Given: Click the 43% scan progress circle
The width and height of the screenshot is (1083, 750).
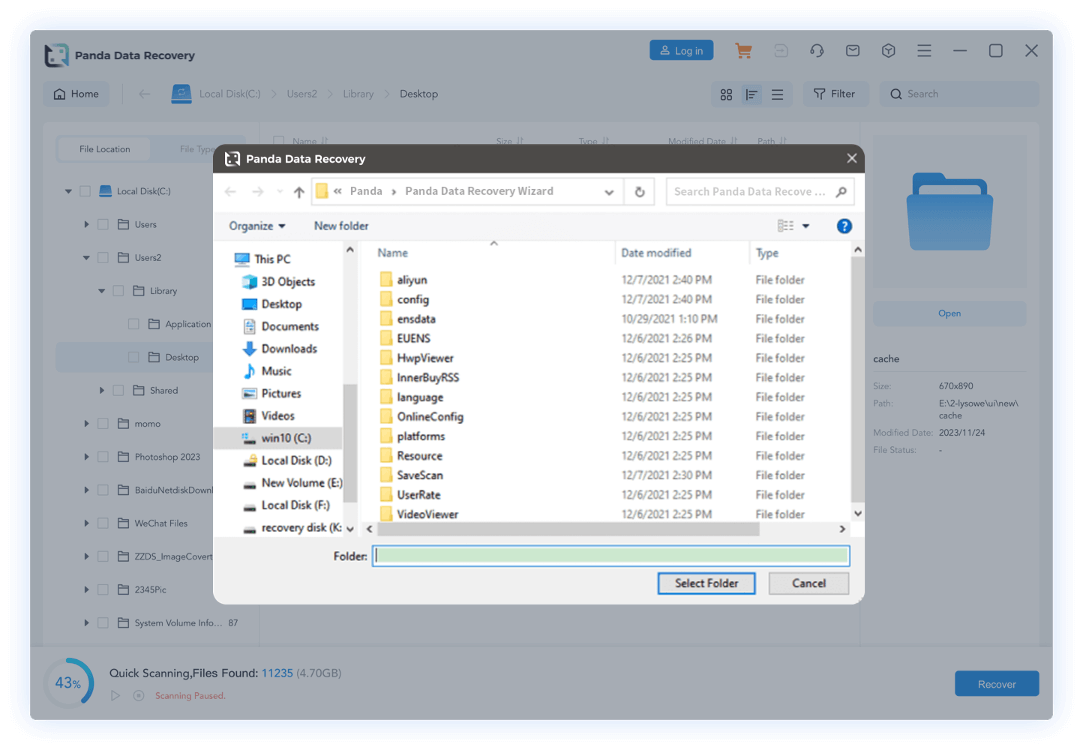Looking at the screenshot, I should click(x=68, y=683).
